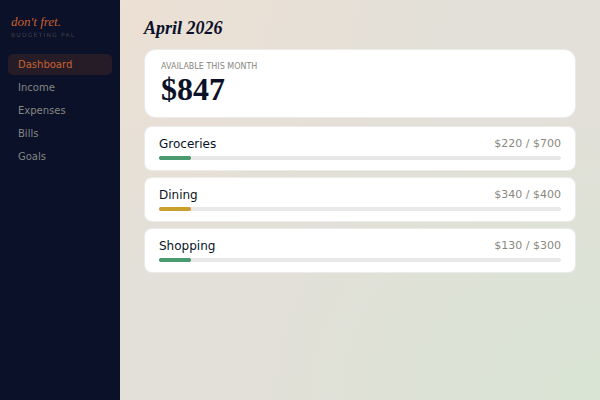Click the Groceries $220 / $700 amount
The height and width of the screenshot is (400, 600).
[527, 143]
